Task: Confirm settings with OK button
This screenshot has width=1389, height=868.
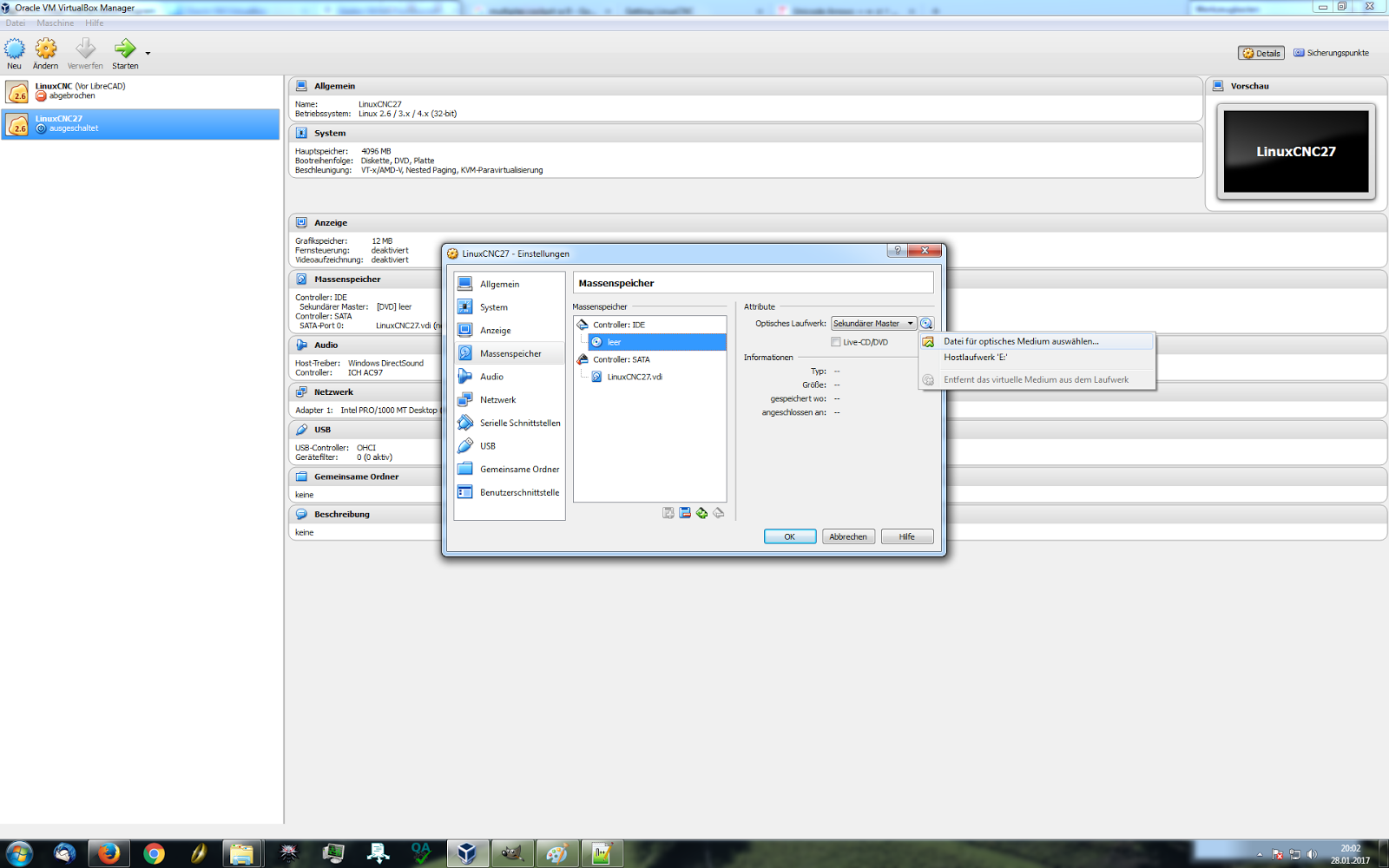Action: (790, 536)
